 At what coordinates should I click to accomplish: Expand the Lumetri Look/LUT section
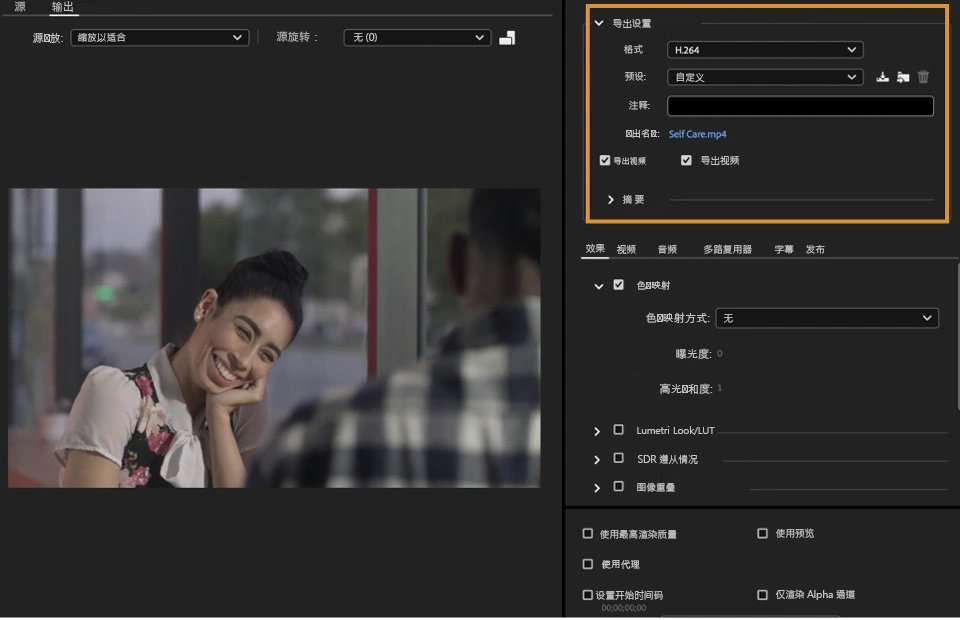pos(597,431)
